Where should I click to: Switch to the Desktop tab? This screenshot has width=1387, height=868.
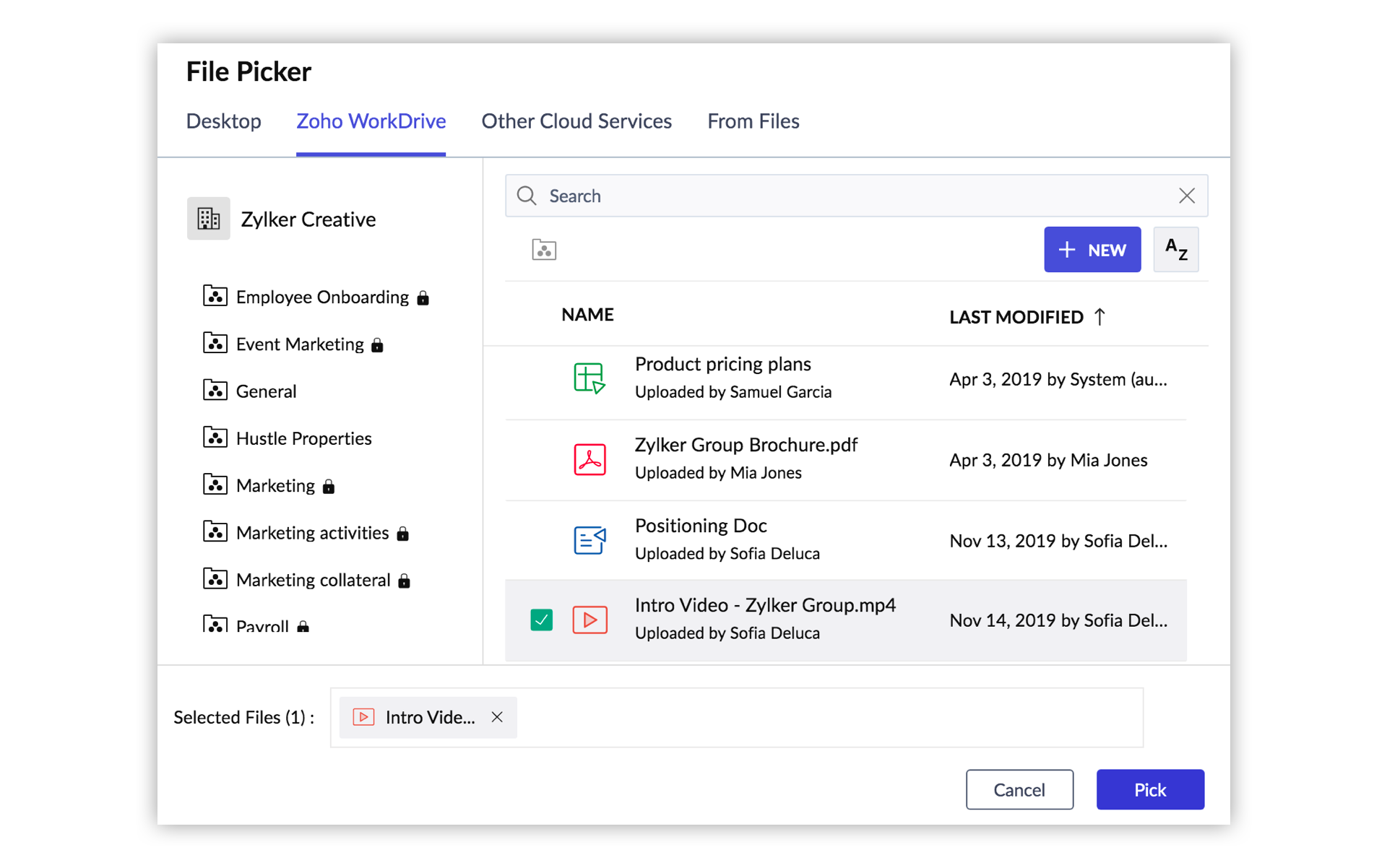click(x=223, y=121)
